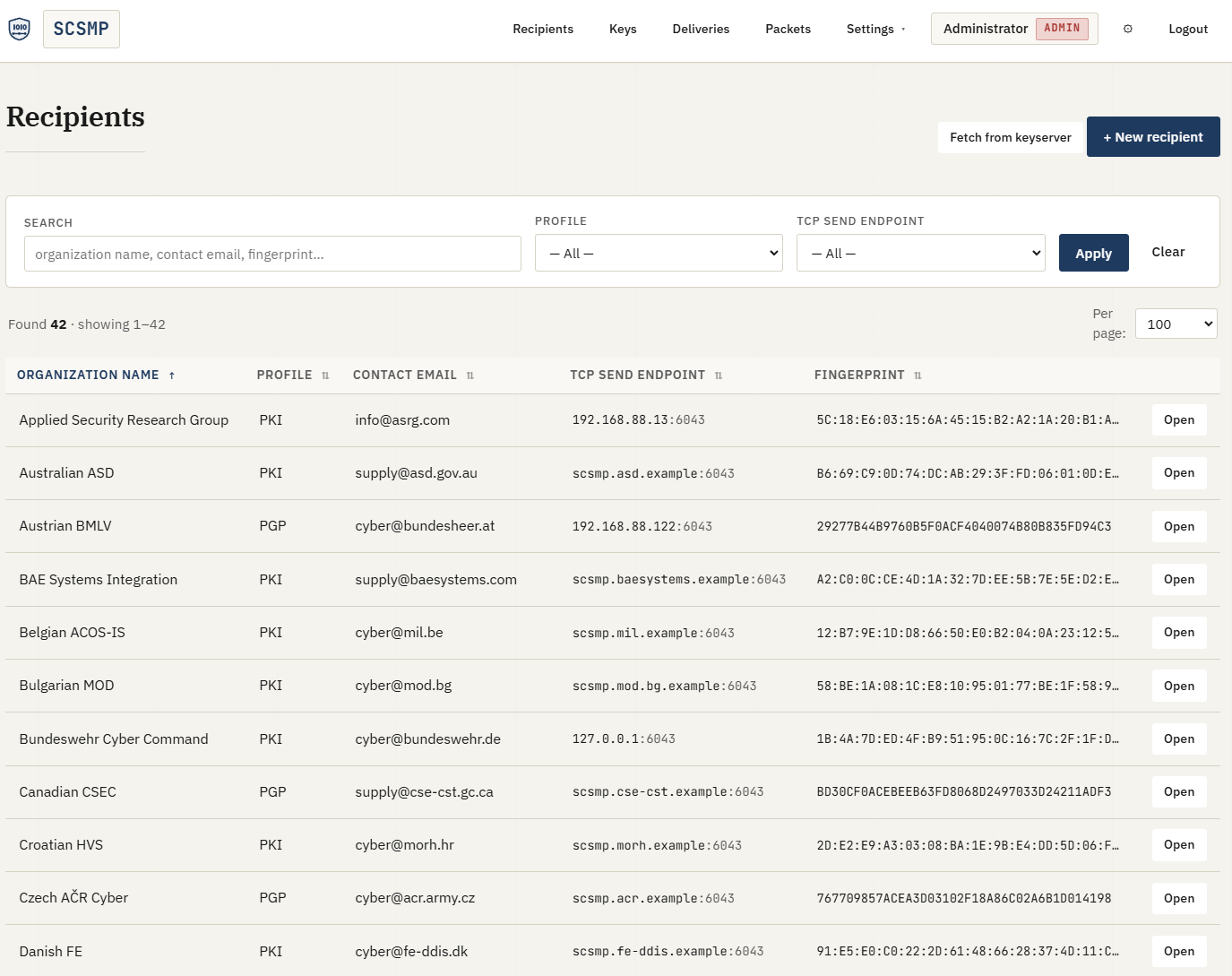Sort by Organization Name arrow icon
This screenshot has height=976, width=1232.
[172, 376]
